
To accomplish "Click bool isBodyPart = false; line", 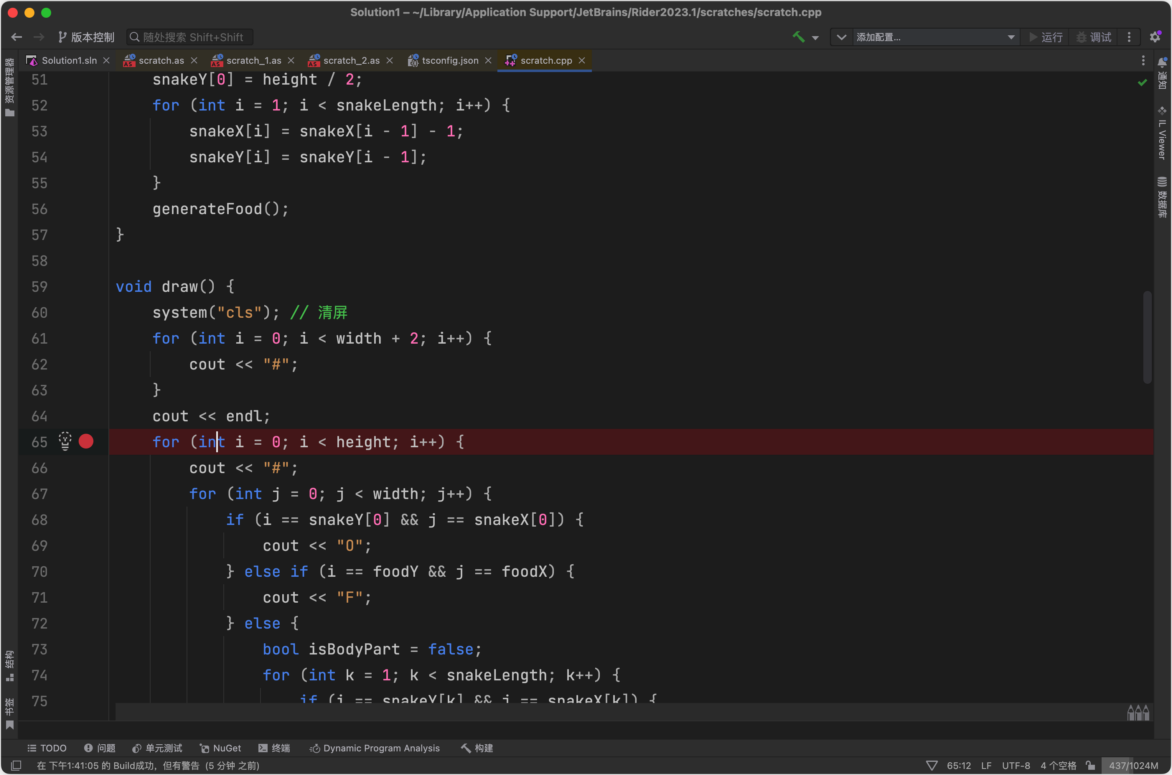I will pos(372,649).
